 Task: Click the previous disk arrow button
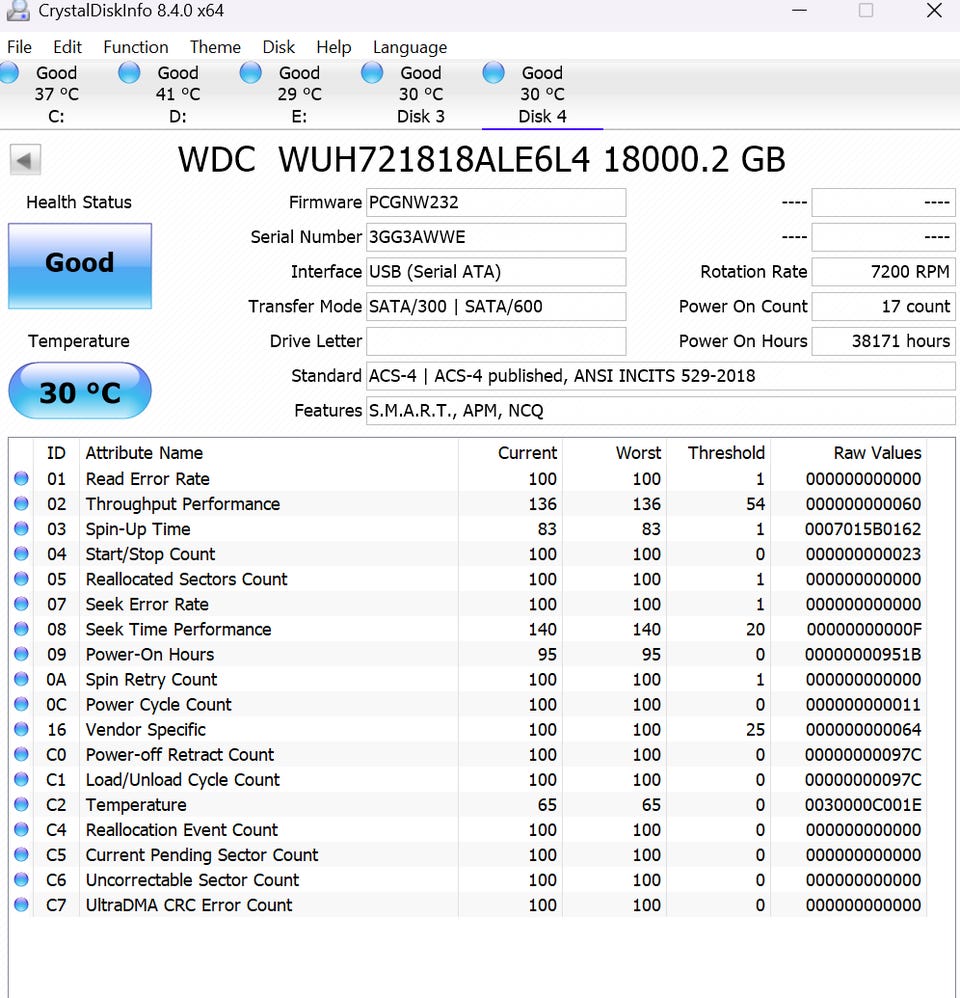[x=25, y=160]
